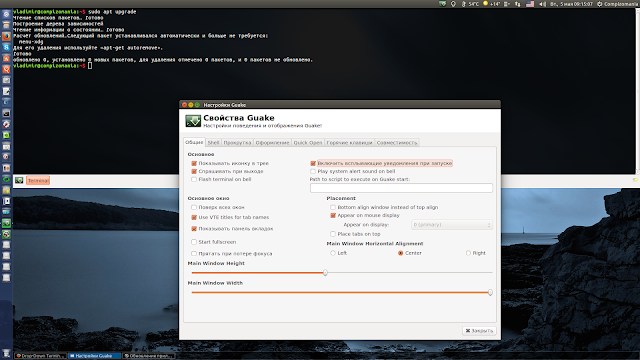640x360 pixels.
Task: Click the Guake Properties header icon
Action: [x=193, y=121]
